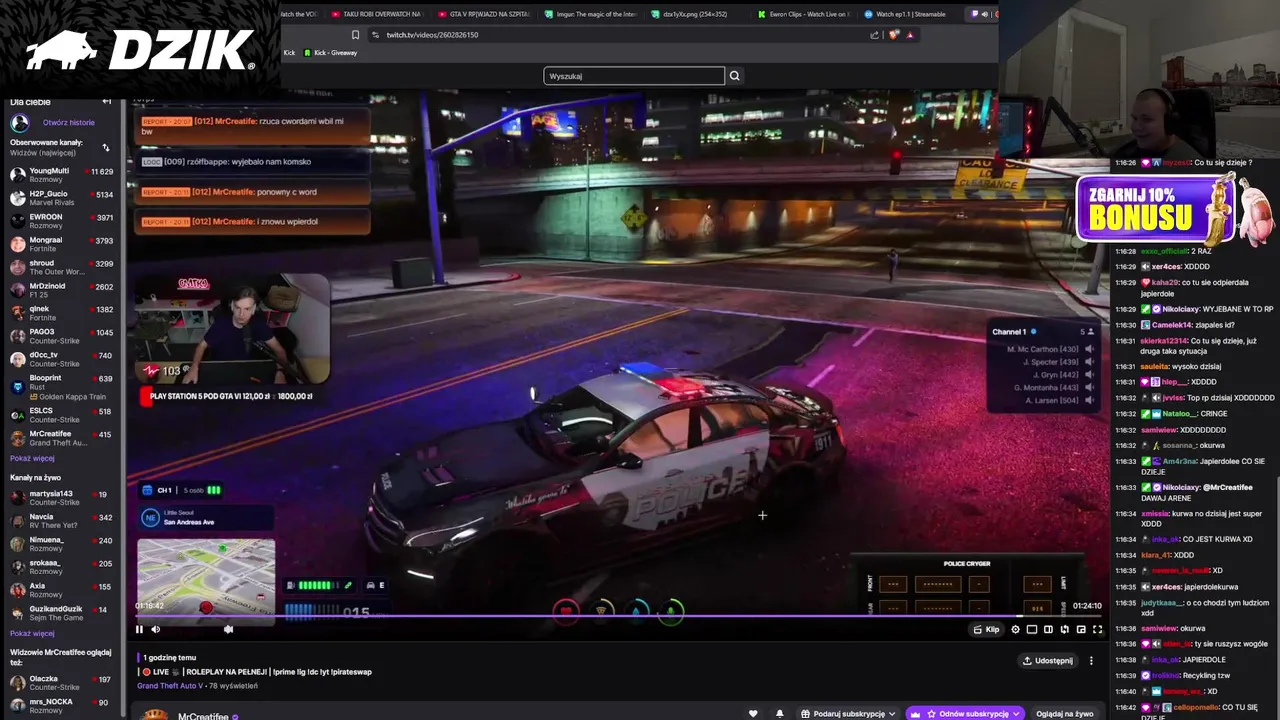Open site settings icon in address bar
This screenshot has height=720, width=1280.
(x=375, y=35)
